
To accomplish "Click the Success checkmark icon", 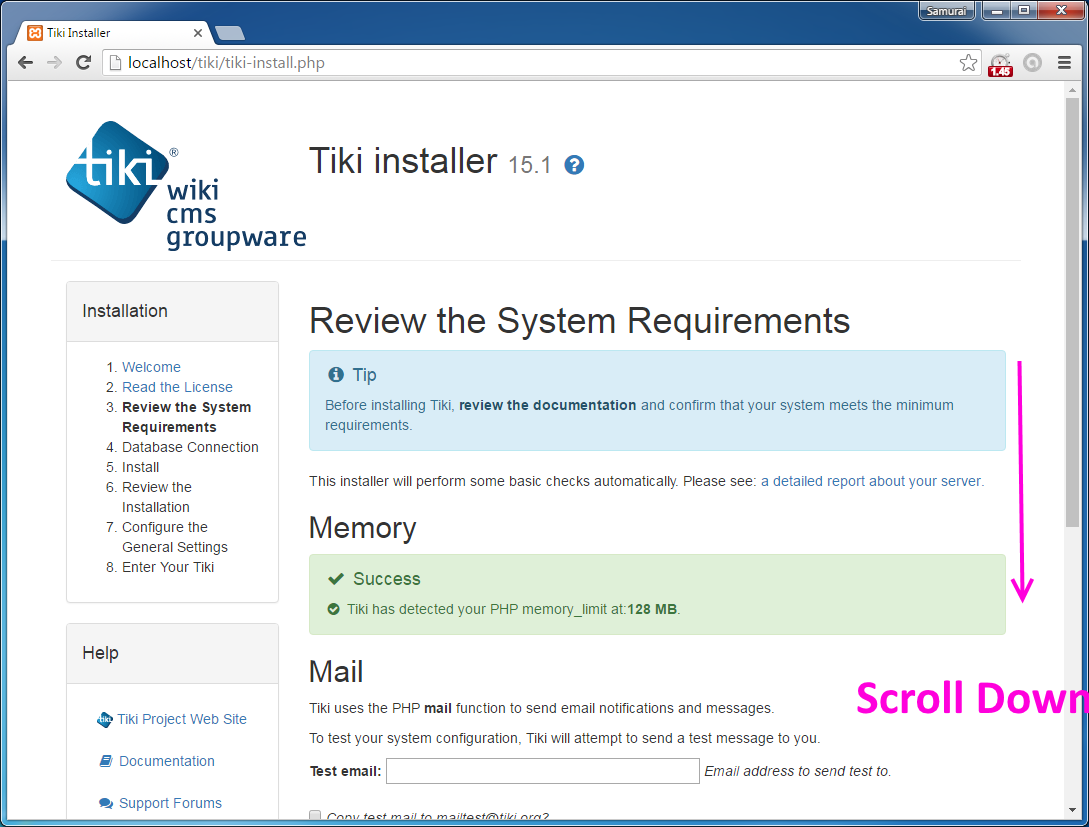I will point(336,578).
